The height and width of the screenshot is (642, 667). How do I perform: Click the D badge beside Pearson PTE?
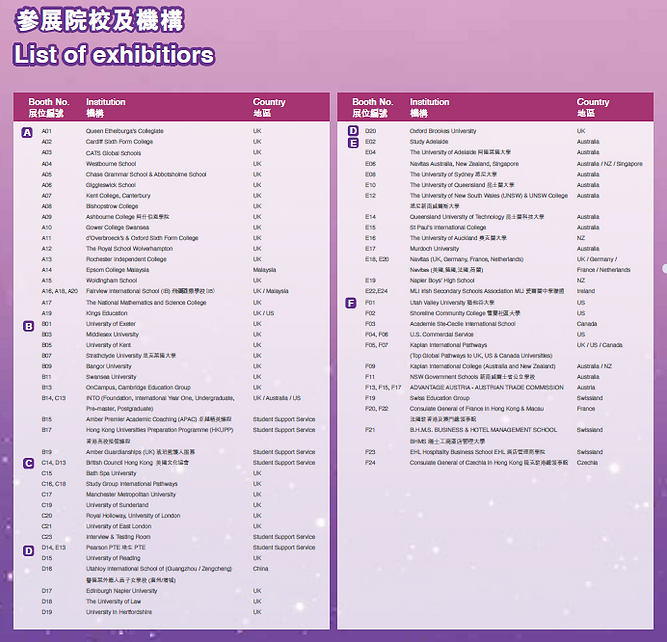29,551
